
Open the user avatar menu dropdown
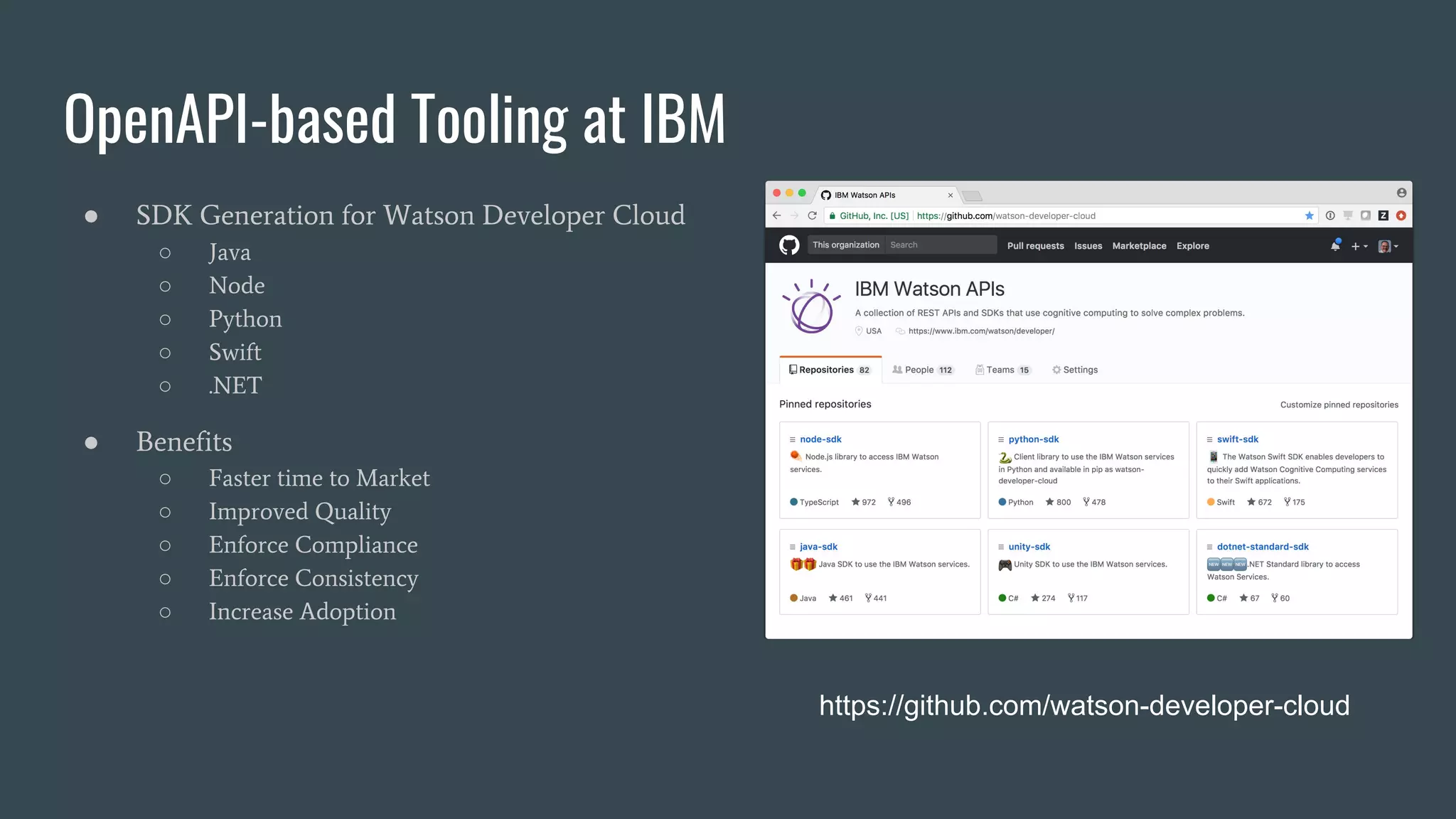(1388, 246)
